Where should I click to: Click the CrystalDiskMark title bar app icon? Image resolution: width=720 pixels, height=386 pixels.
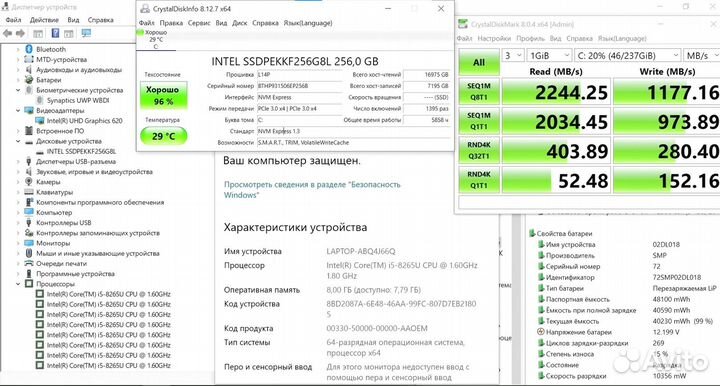click(463, 24)
